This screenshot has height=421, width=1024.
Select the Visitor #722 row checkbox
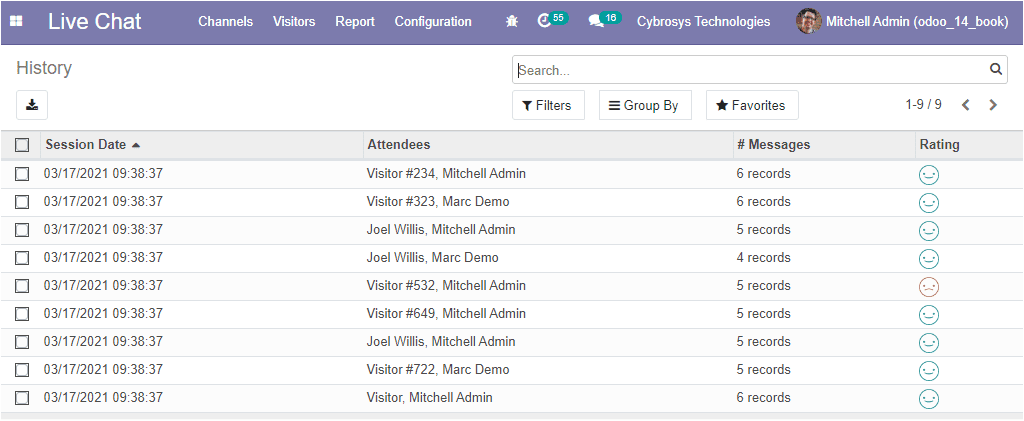click(22, 369)
